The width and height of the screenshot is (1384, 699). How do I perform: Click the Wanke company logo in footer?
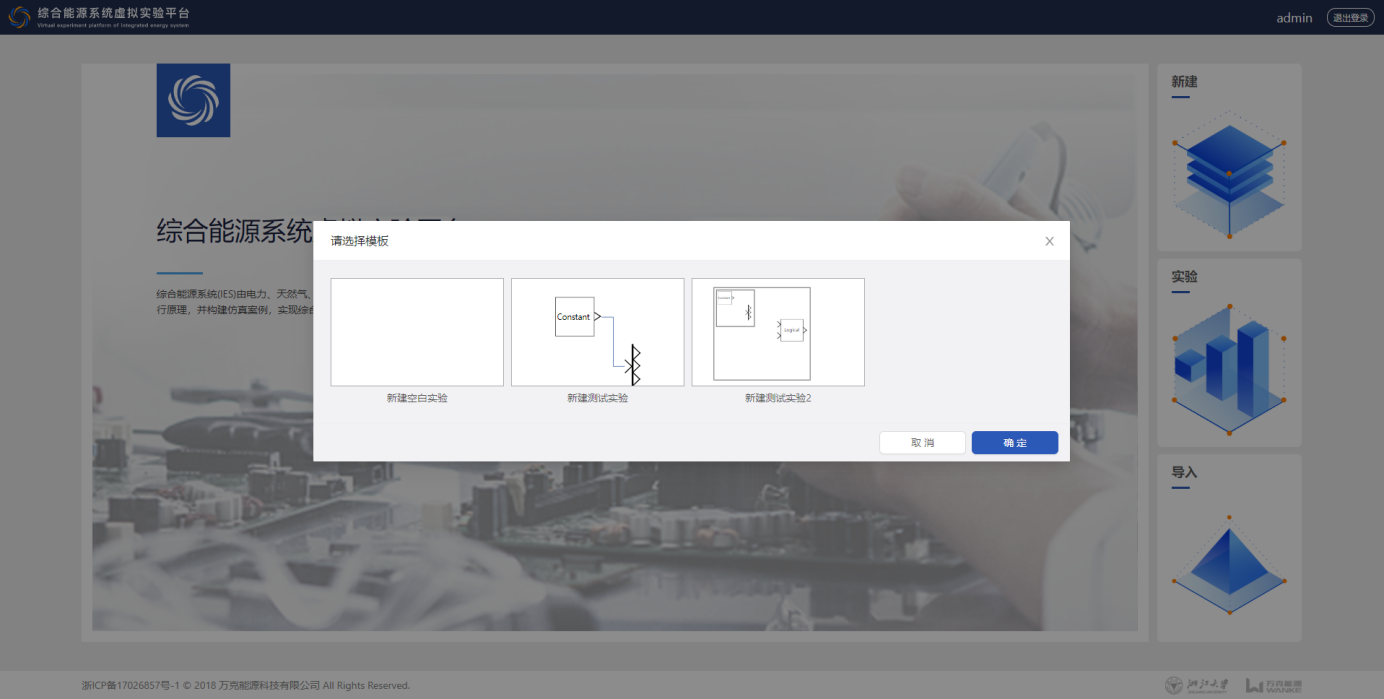coord(1273,685)
